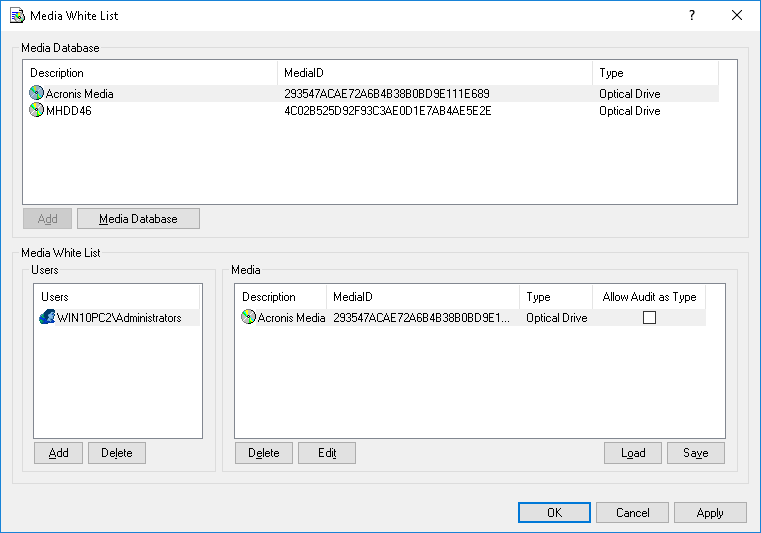Screen dimensions: 761x533
Task: Open the Media Database button
Action: 138,219
